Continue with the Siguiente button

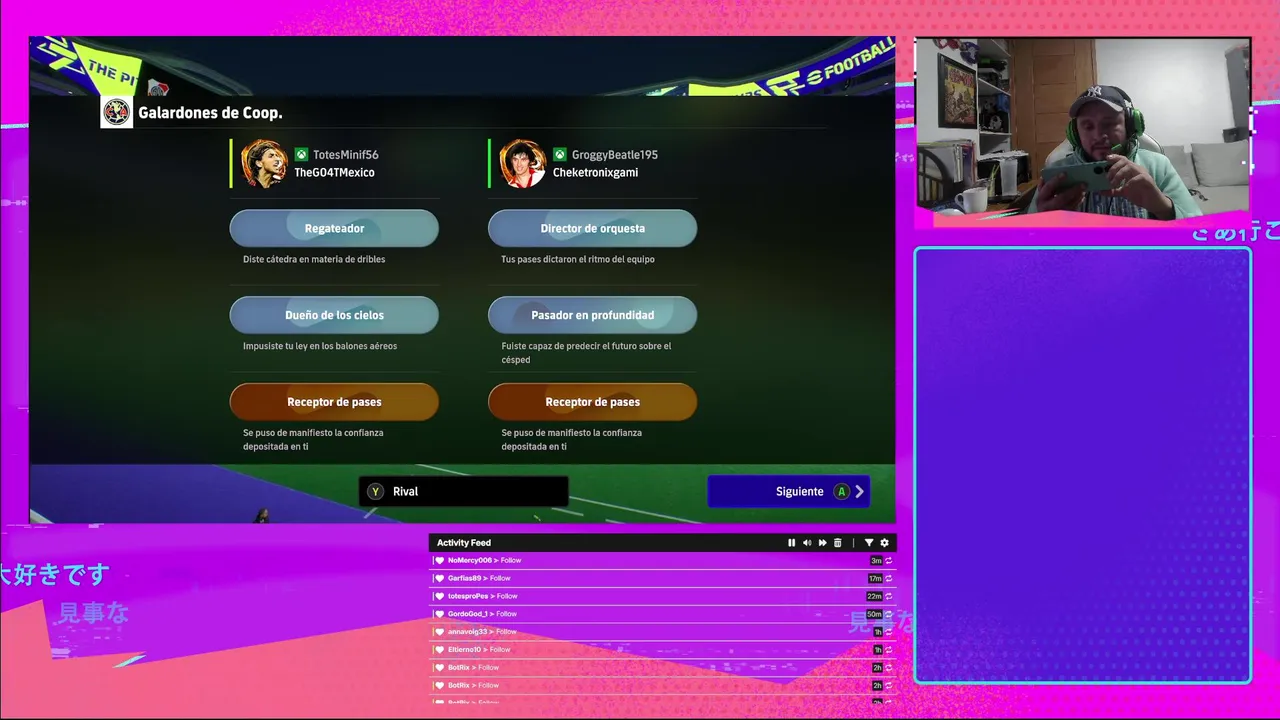tap(788, 491)
